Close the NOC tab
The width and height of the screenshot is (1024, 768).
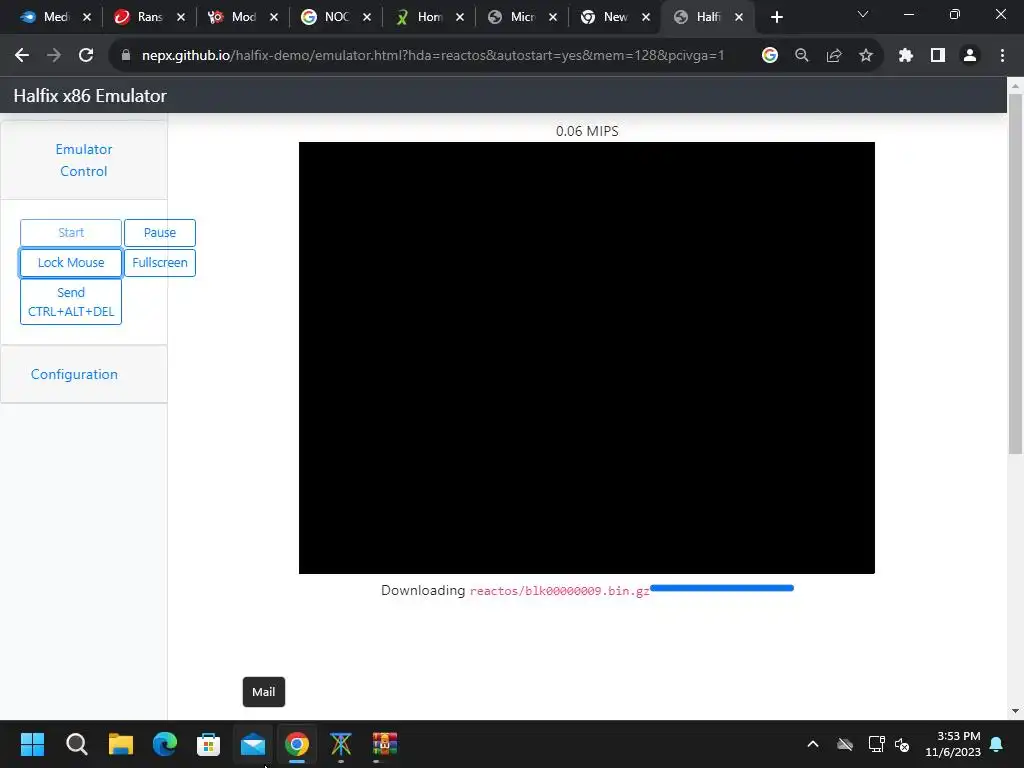[x=367, y=17]
